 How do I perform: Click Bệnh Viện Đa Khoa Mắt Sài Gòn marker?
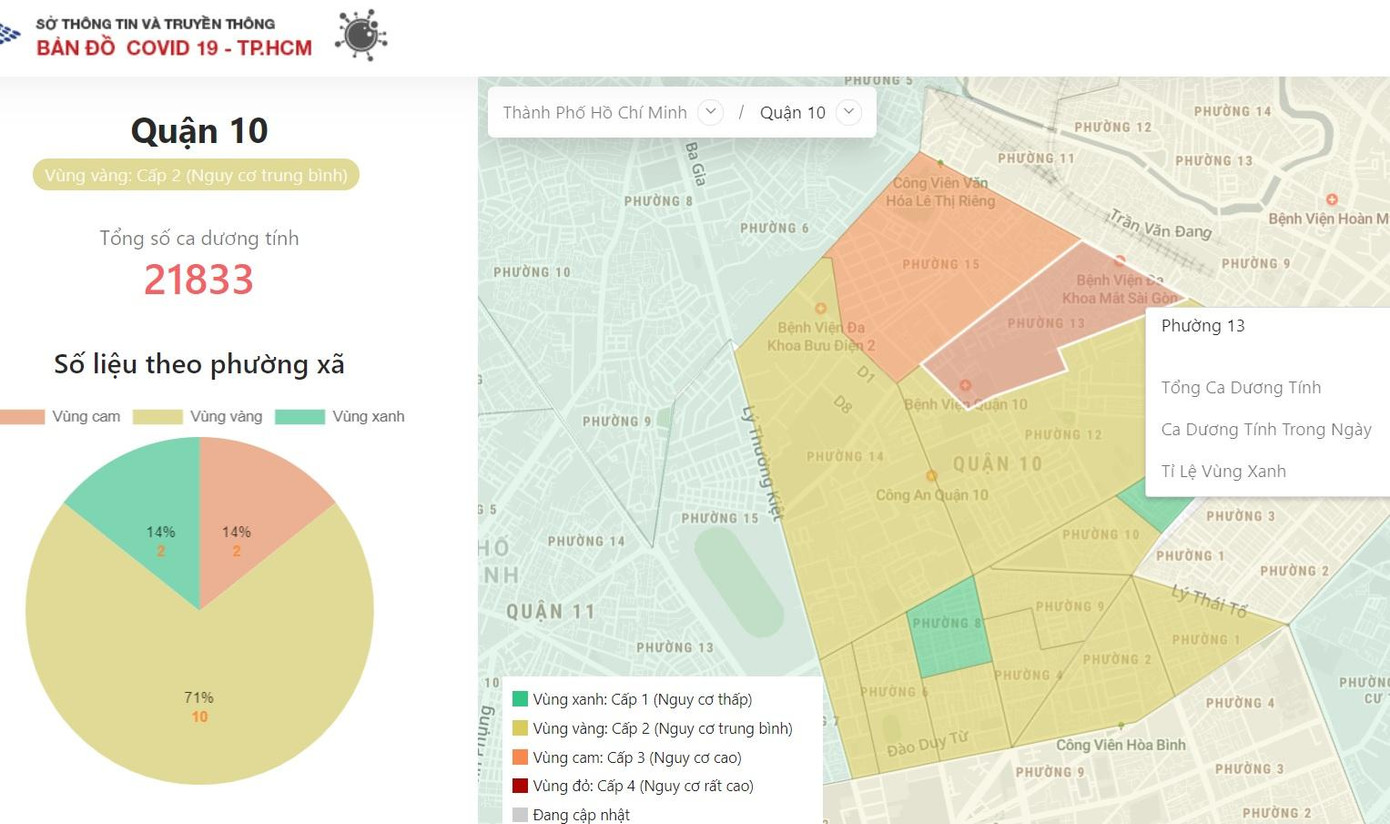click(1119, 262)
